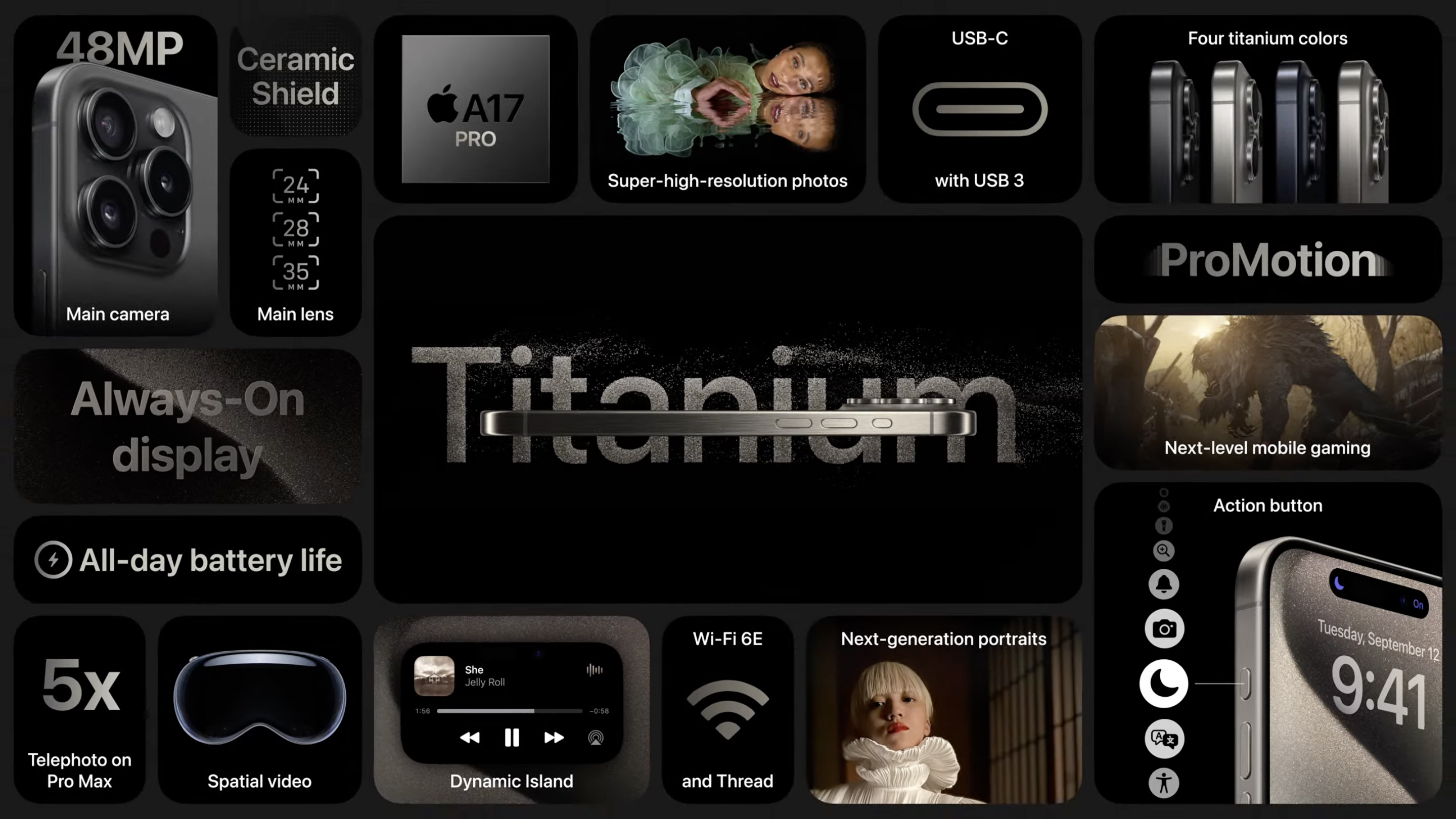This screenshot has height=819, width=1456.
Task: Toggle the Always-On display feature
Action: point(189,427)
